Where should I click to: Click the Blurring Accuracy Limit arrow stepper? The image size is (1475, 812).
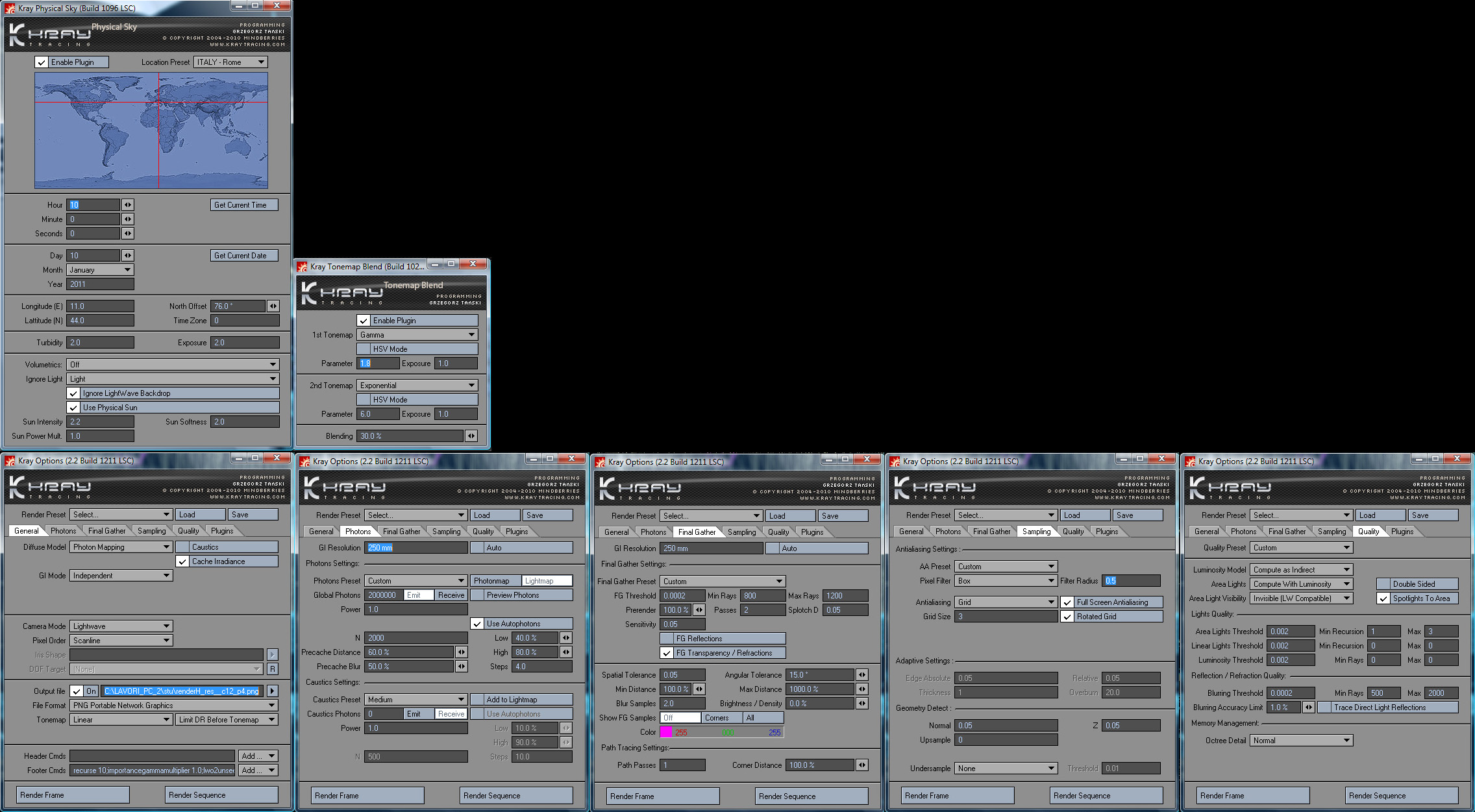pos(1309,707)
